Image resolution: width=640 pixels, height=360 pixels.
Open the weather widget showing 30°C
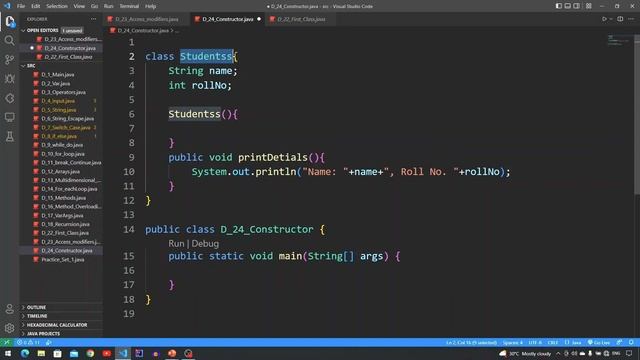(525, 353)
